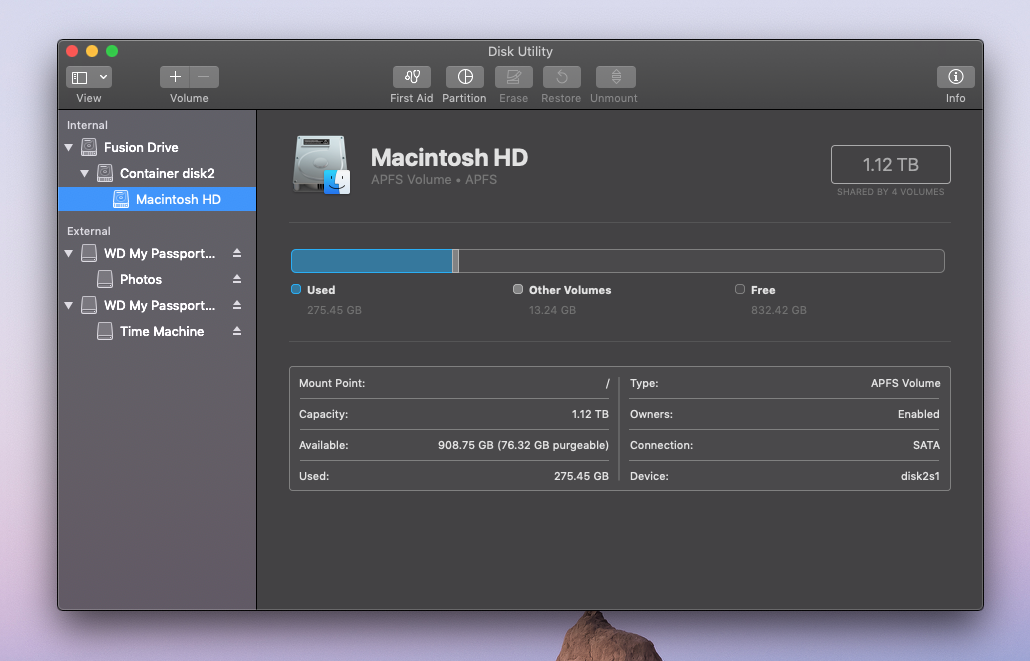Click the 1.12 TB capacity box
Viewport: 1030px width, 661px height.
(x=891, y=164)
